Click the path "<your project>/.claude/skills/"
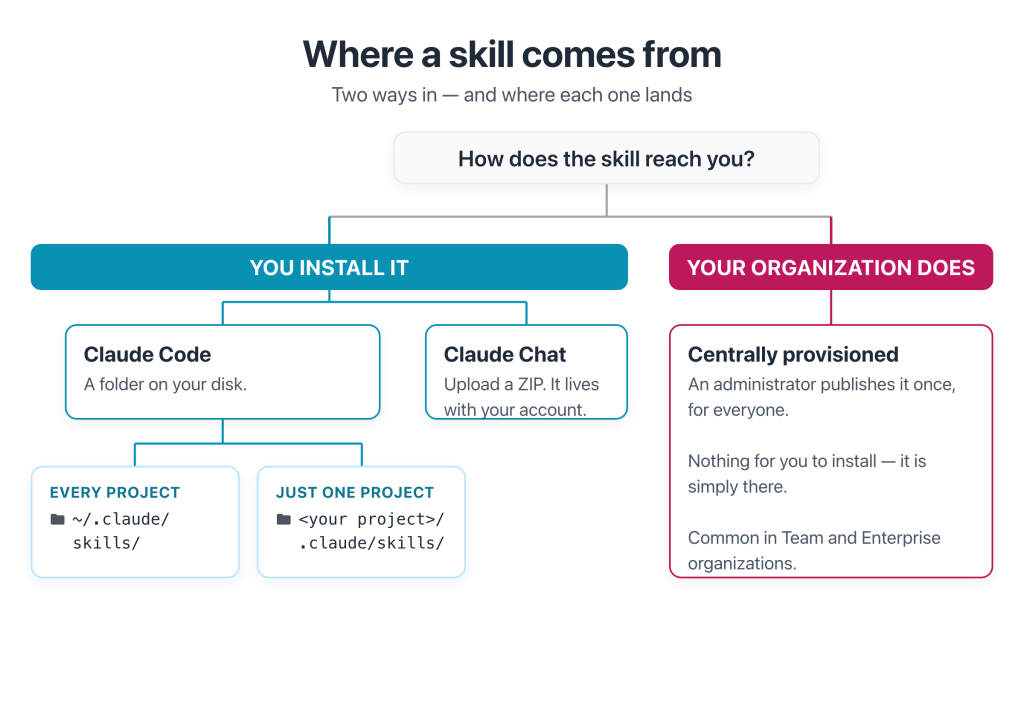 click(372, 531)
